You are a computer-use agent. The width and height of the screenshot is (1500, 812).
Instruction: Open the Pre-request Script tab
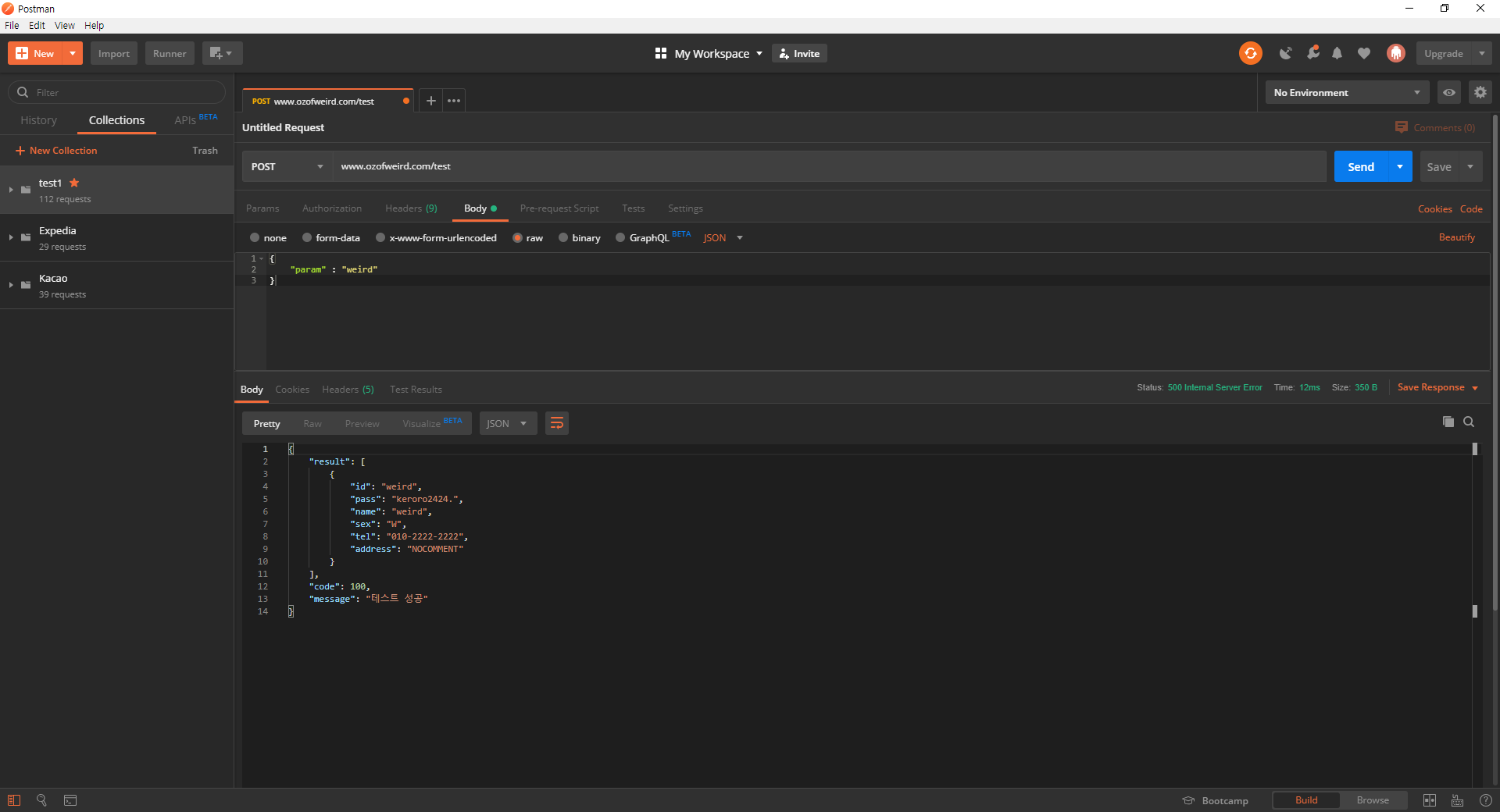pyautogui.click(x=559, y=208)
